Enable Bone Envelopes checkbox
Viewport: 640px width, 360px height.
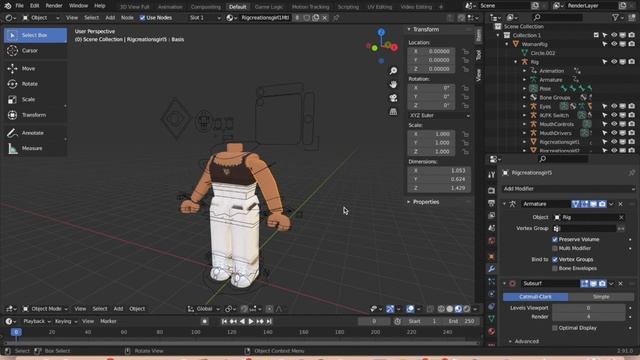[x=555, y=269]
